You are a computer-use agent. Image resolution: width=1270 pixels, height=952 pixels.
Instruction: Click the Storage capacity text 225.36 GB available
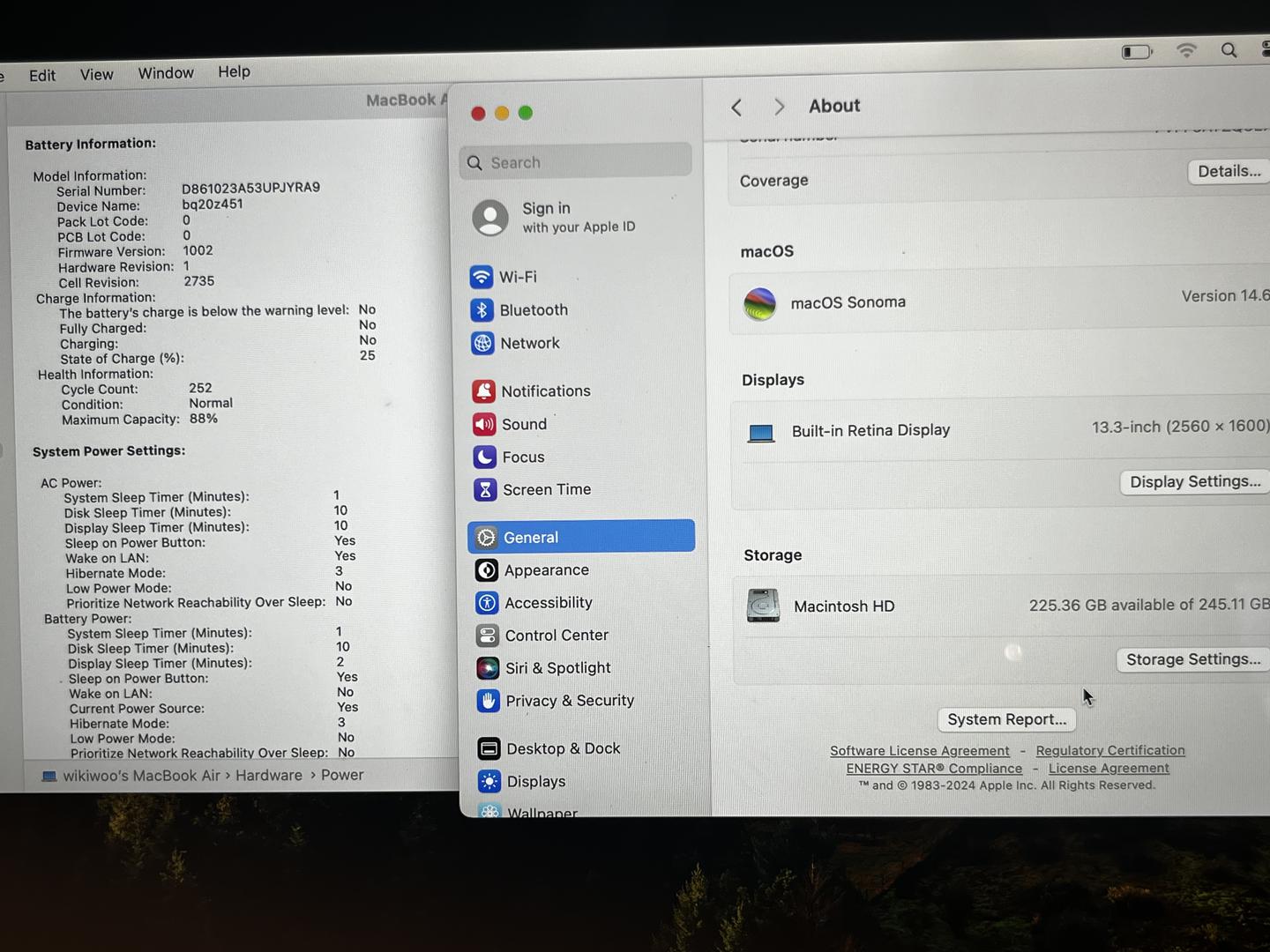[1149, 605]
